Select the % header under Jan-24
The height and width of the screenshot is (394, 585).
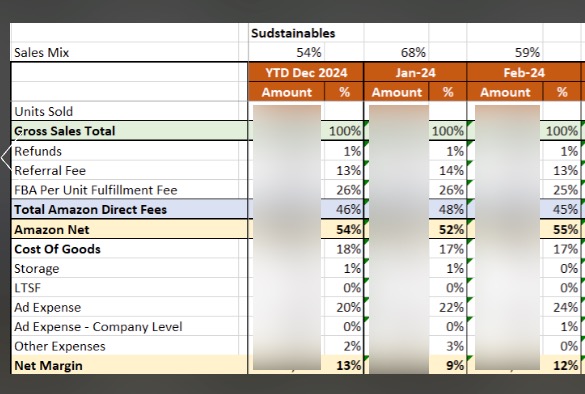(x=448, y=92)
